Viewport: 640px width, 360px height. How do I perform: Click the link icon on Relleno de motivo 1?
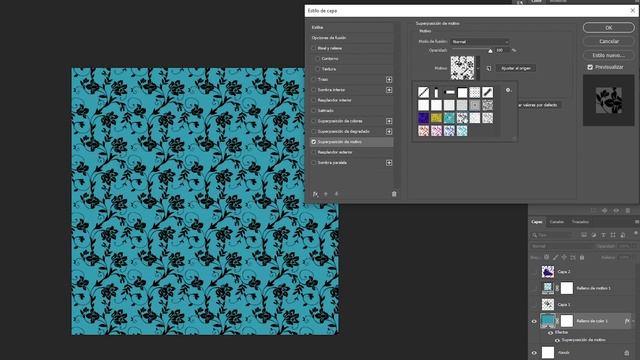point(557,288)
